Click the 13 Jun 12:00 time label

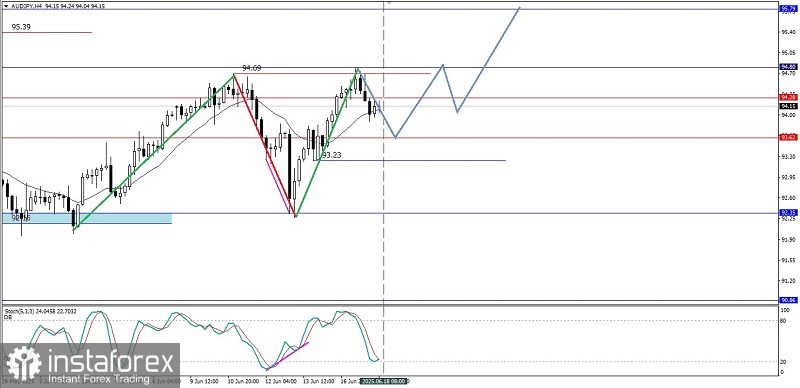pyautogui.click(x=317, y=381)
